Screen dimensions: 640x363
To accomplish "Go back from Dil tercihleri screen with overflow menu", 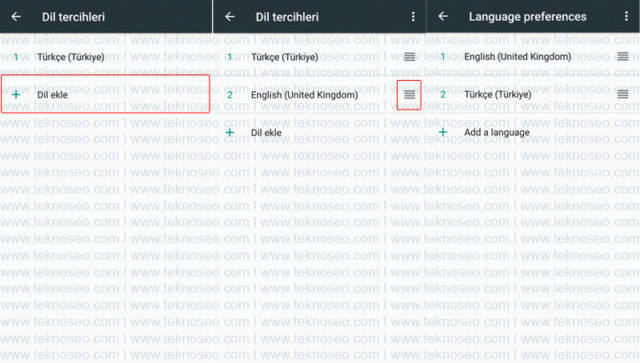I will pyautogui.click(x=230, y=16).
